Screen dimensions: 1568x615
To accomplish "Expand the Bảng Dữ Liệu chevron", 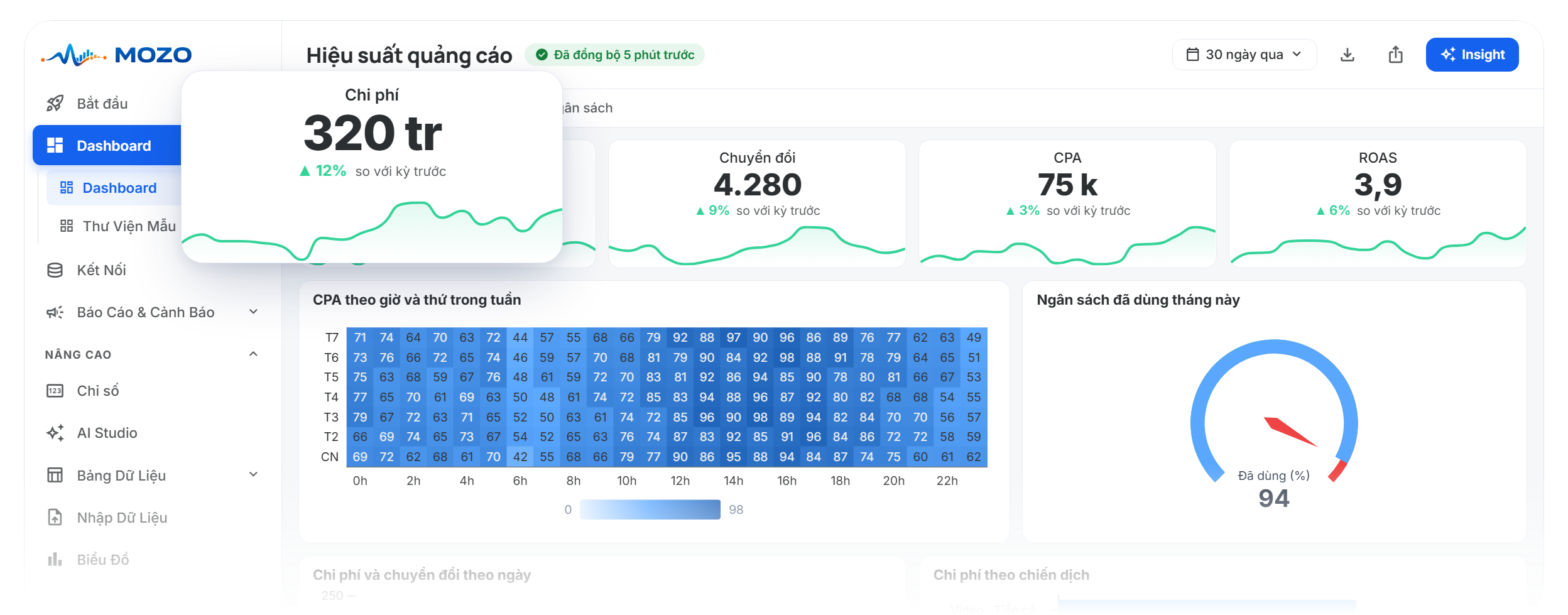I will [x=253, y=474].
